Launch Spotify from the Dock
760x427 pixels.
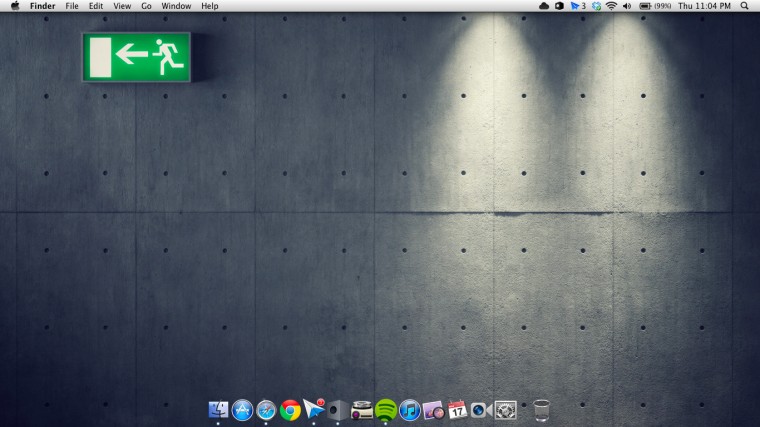385,410
